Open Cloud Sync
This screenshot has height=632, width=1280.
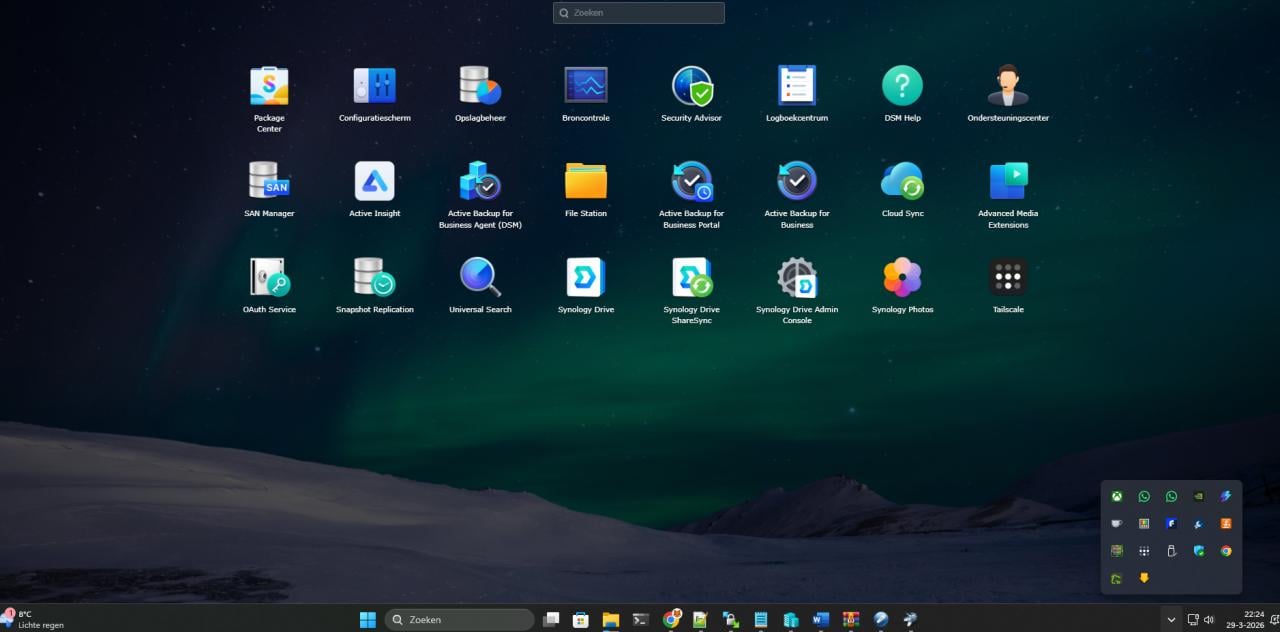[x=902, y=181]
